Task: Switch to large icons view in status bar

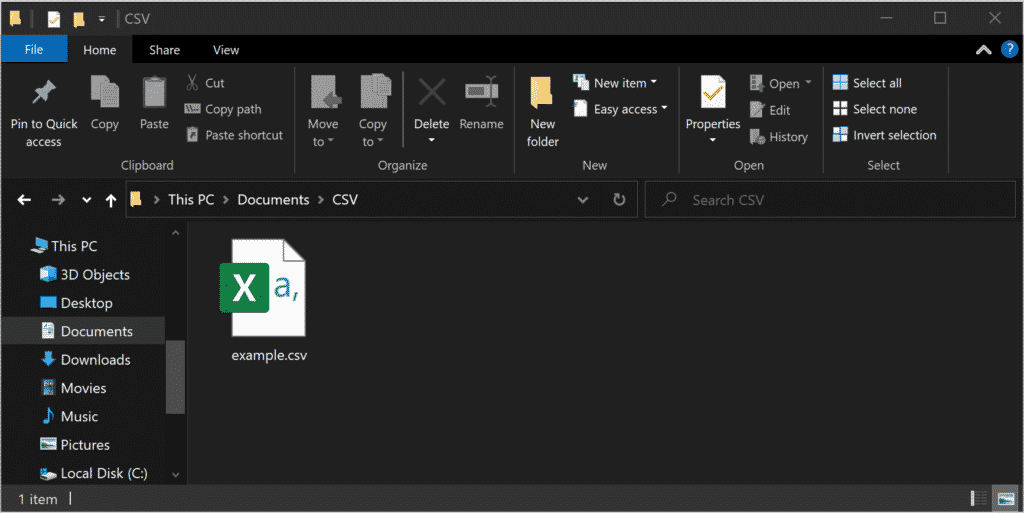Action: coord(1005,498)
